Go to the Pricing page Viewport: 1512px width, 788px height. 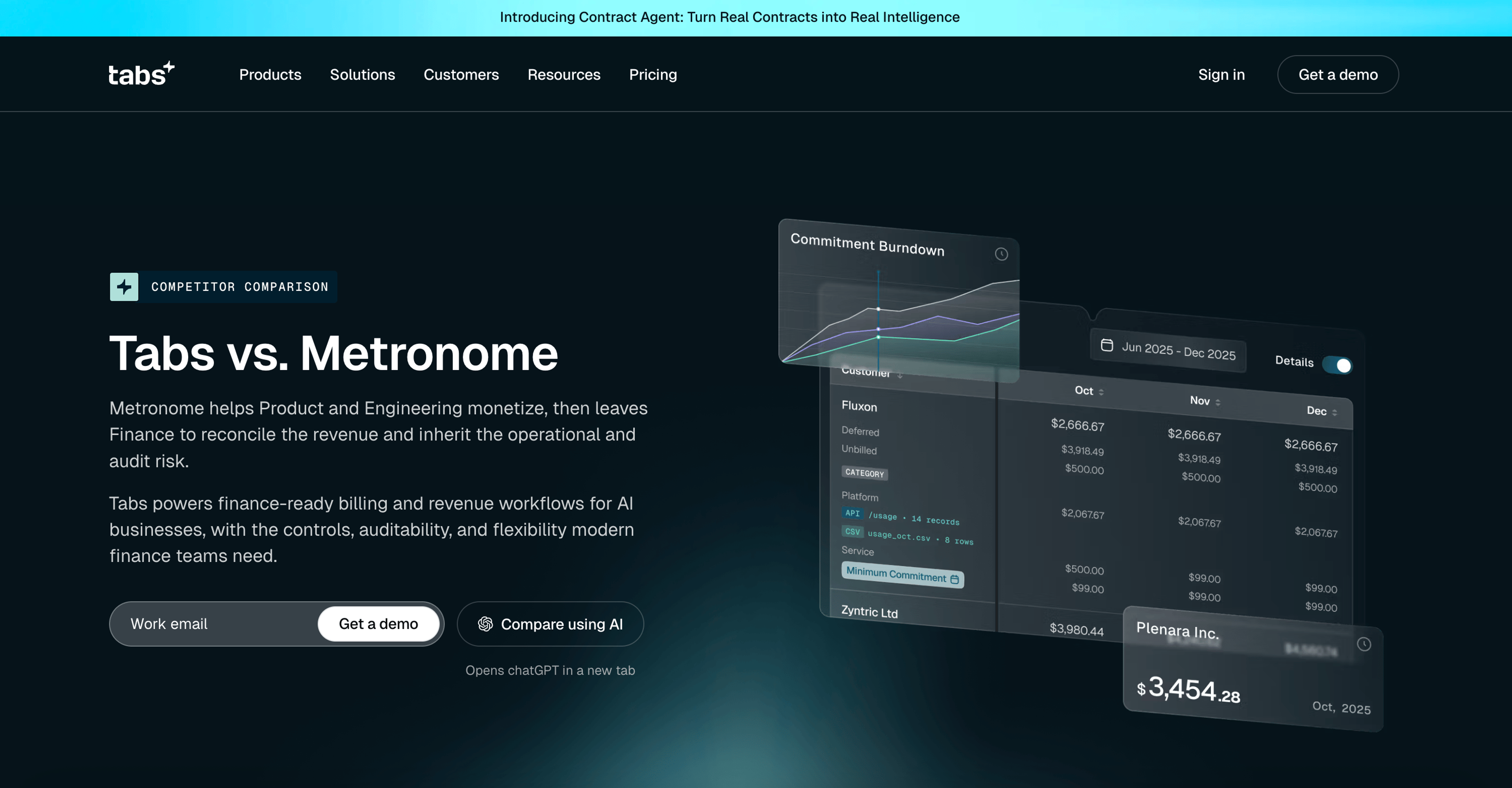click(653, 74)
